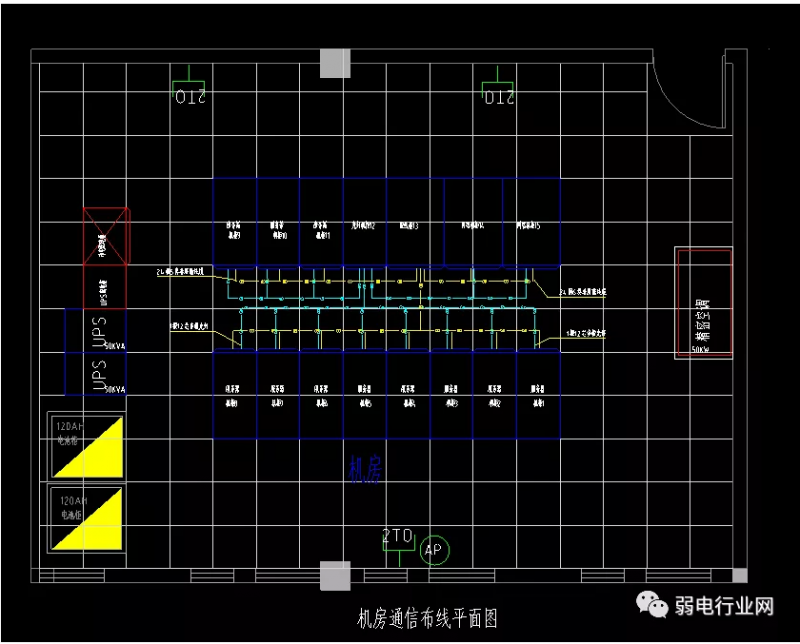Select the red UPS distribution cabinet box

point(106,287)
